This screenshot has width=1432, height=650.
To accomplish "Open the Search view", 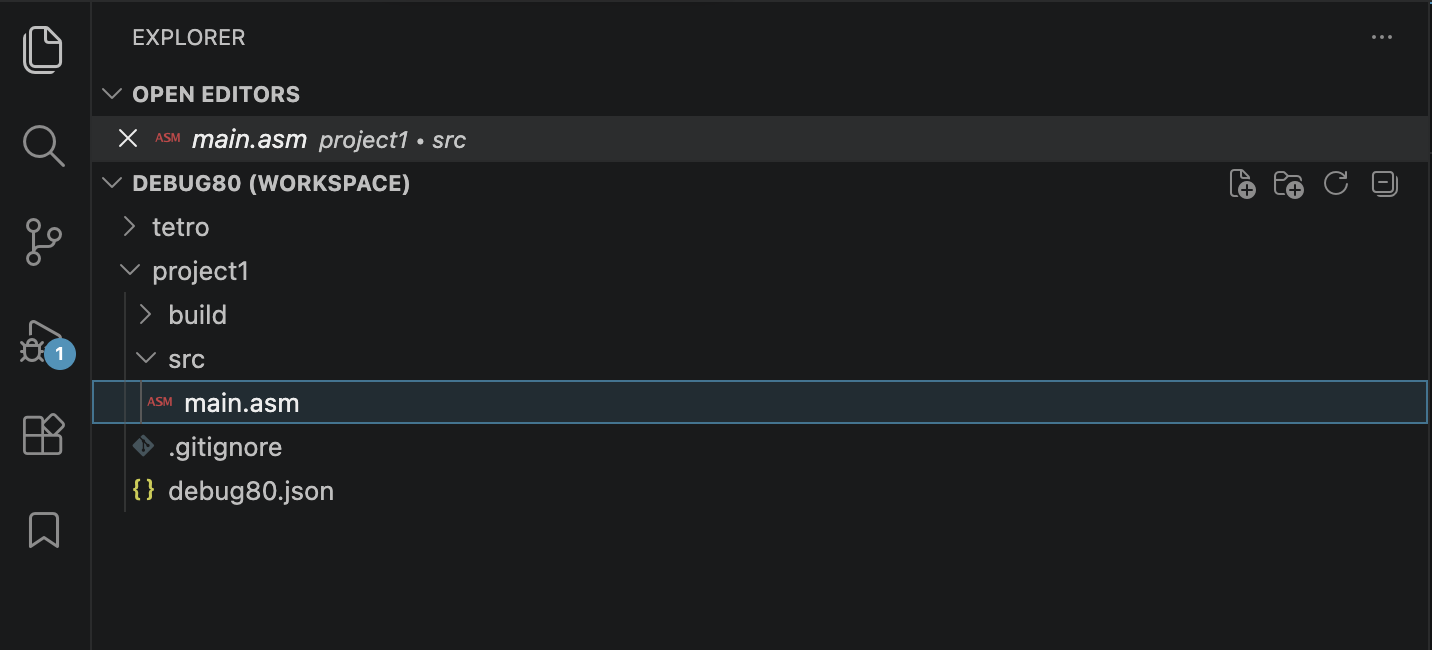I will 43,146.
